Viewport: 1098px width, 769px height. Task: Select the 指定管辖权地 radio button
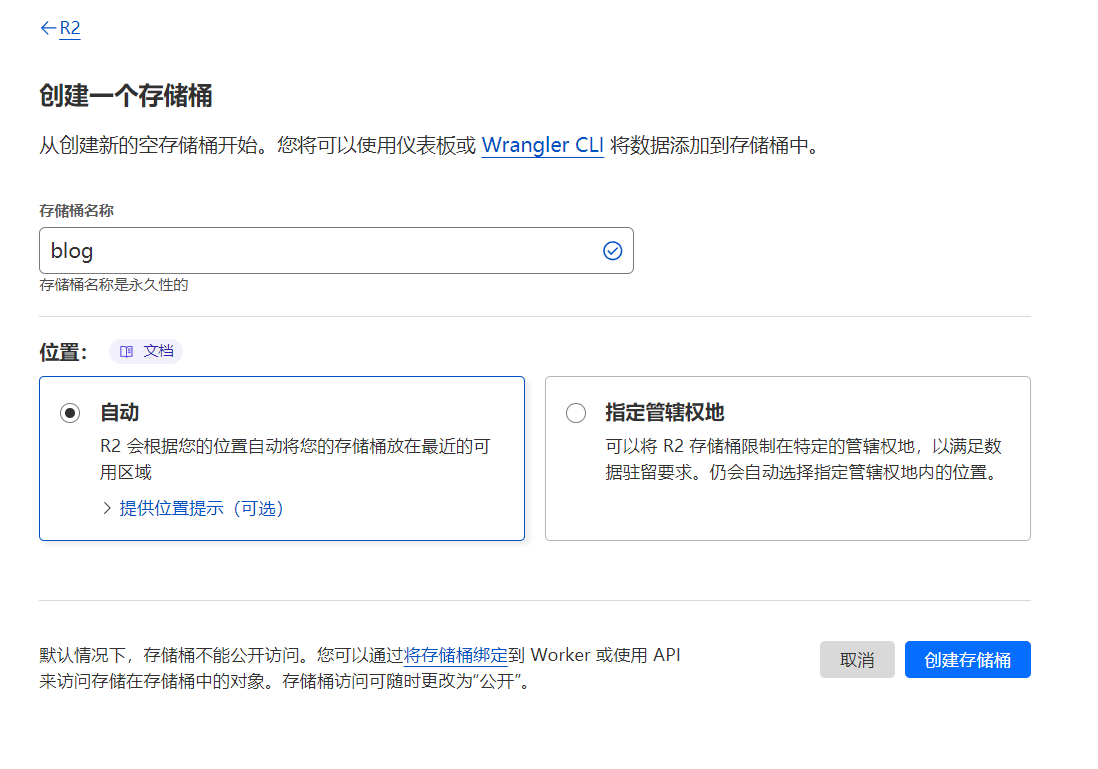click(x=576, y=413)
